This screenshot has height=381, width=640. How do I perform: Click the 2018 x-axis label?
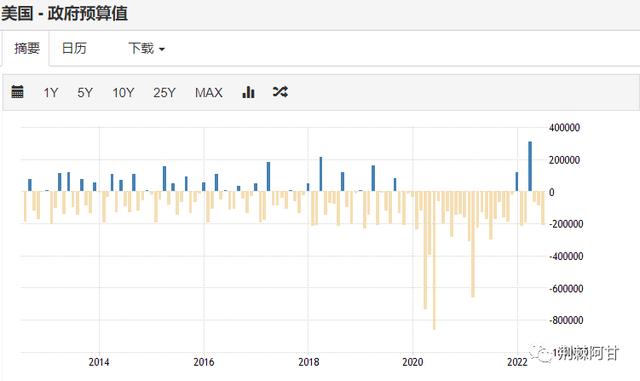click(309, 362)
